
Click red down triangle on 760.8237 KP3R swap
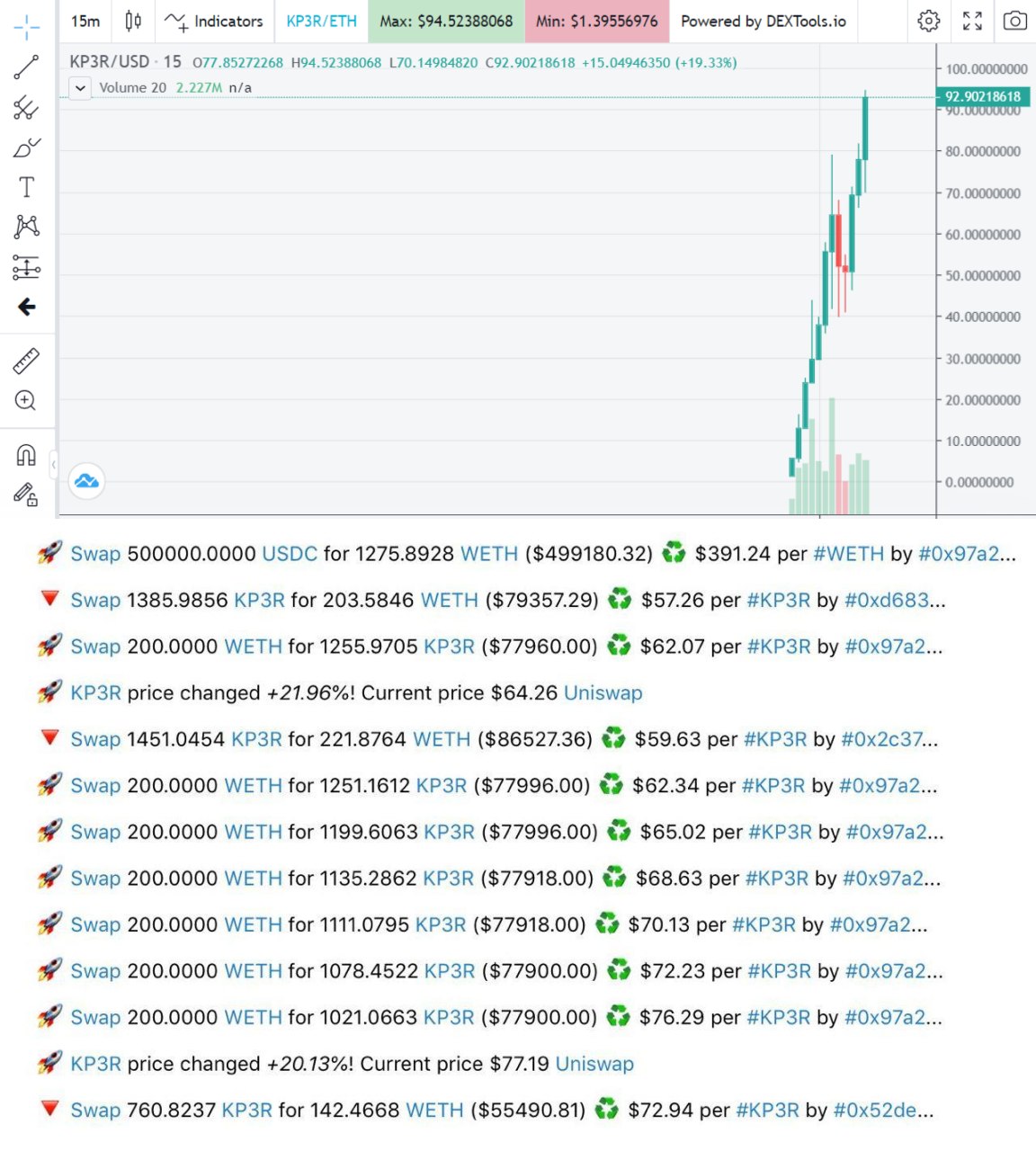pyautogui.click(x=50, y=1109)
